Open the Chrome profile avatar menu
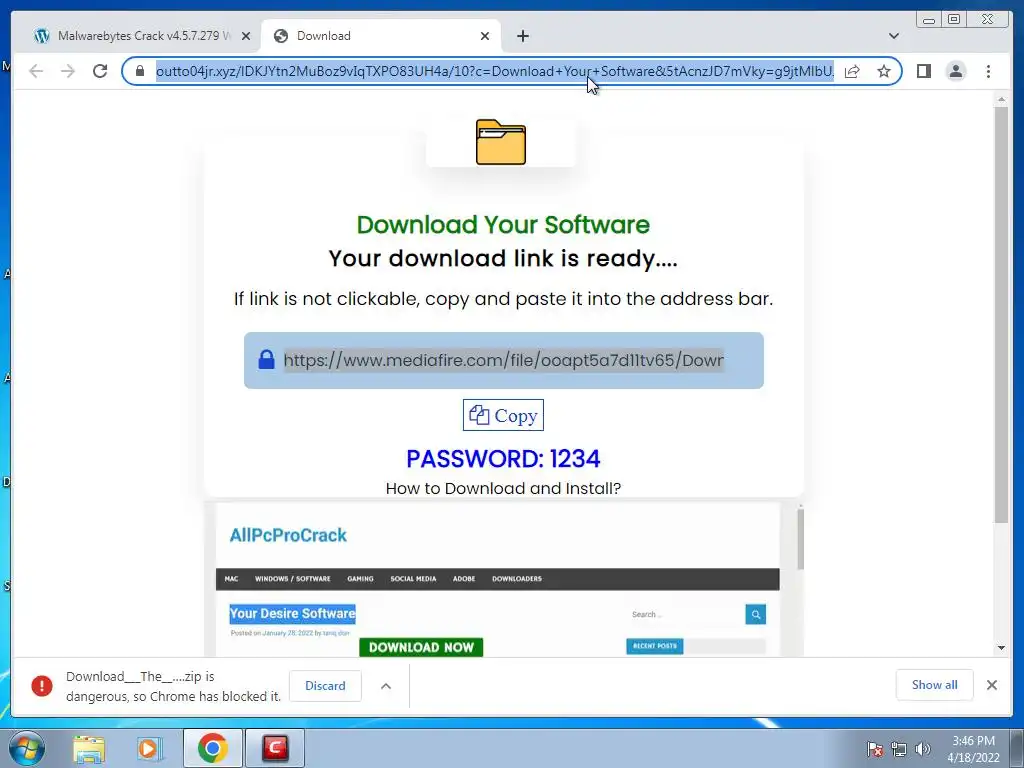 pos(956,71)
